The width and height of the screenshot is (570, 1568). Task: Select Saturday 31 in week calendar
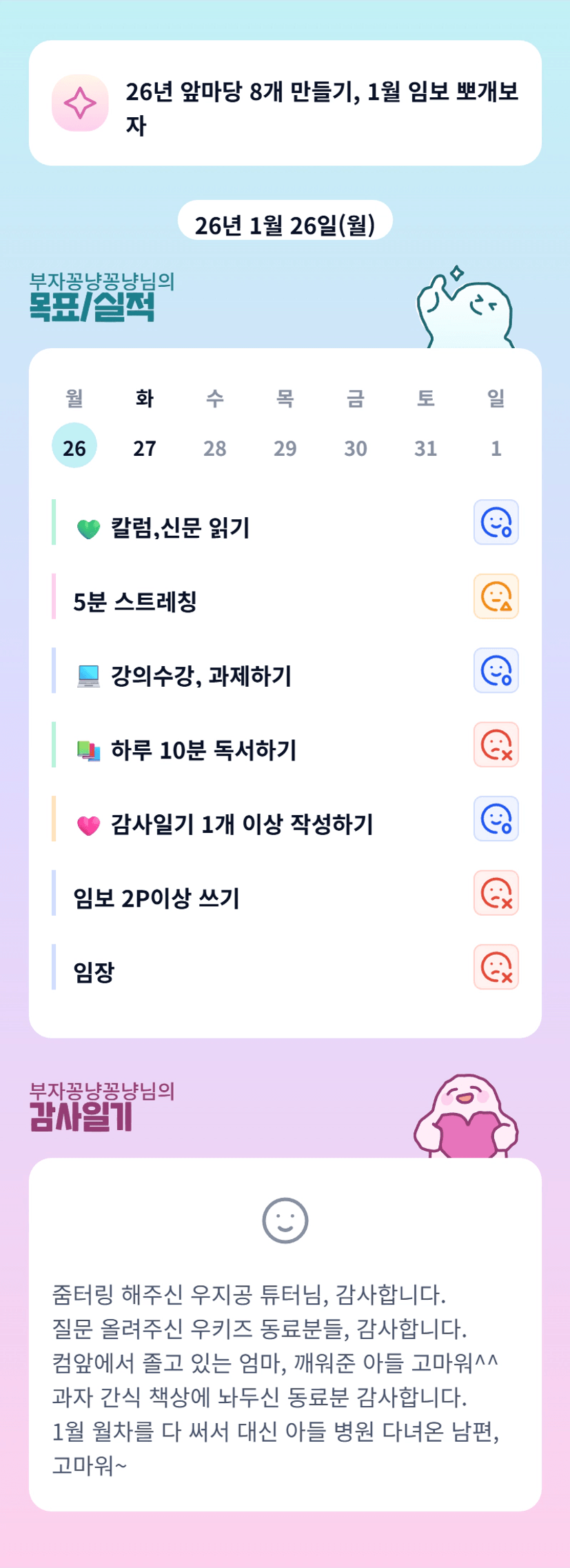tap(426, 447)
